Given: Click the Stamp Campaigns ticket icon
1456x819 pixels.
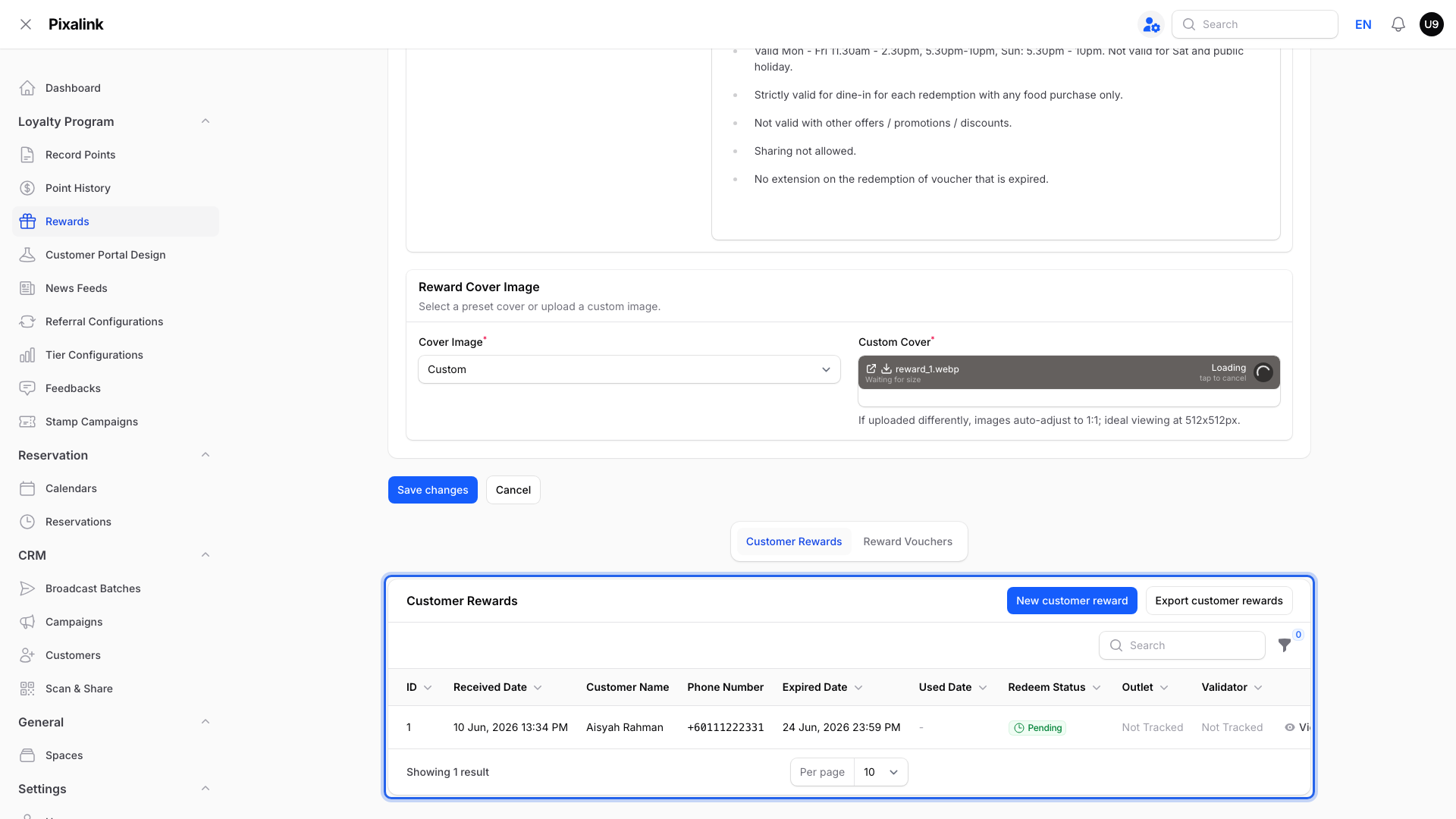Looking at the screenshot, I should click(27, 422).
